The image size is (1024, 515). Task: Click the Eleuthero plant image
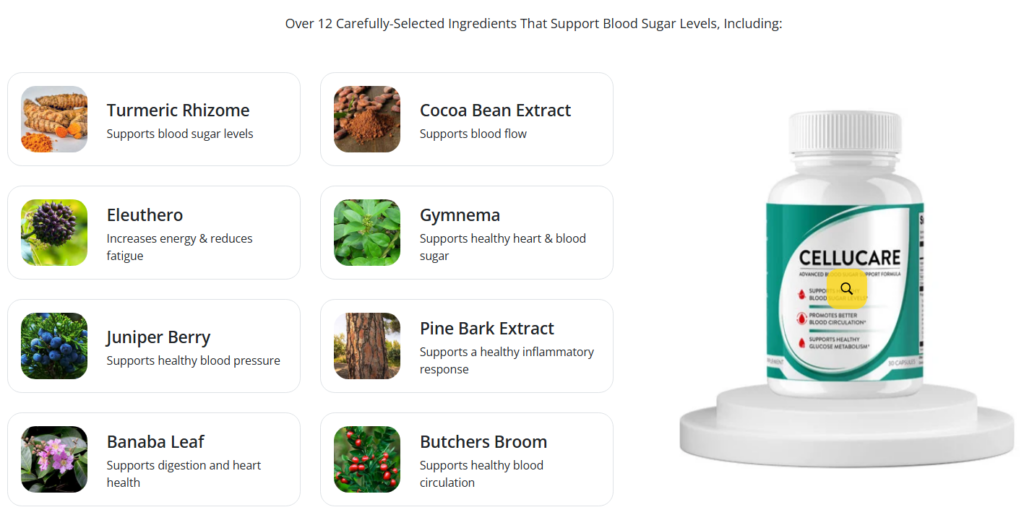point(54,232)
